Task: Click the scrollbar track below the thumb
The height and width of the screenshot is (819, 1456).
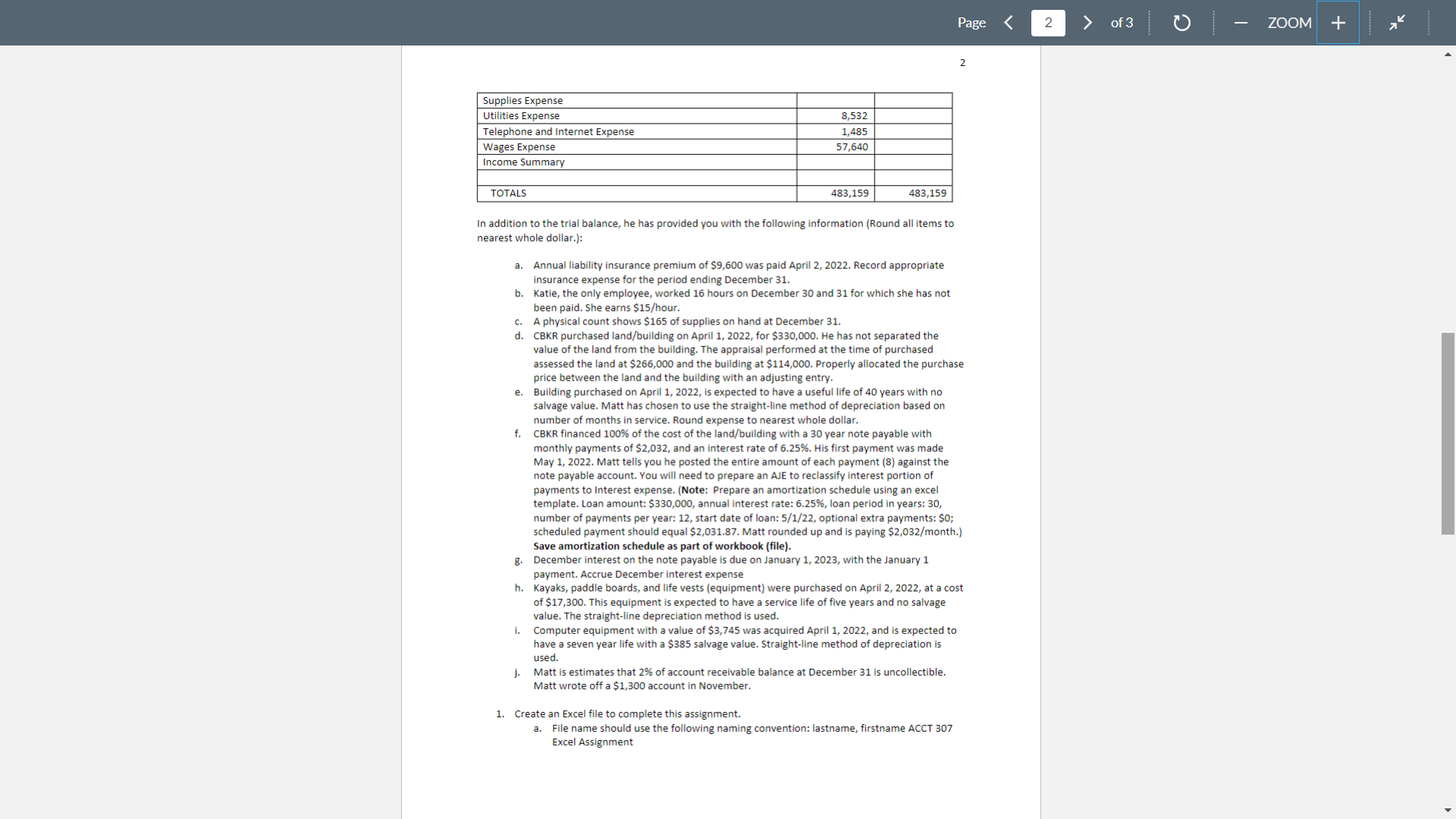Action: tap(1448, 667)
